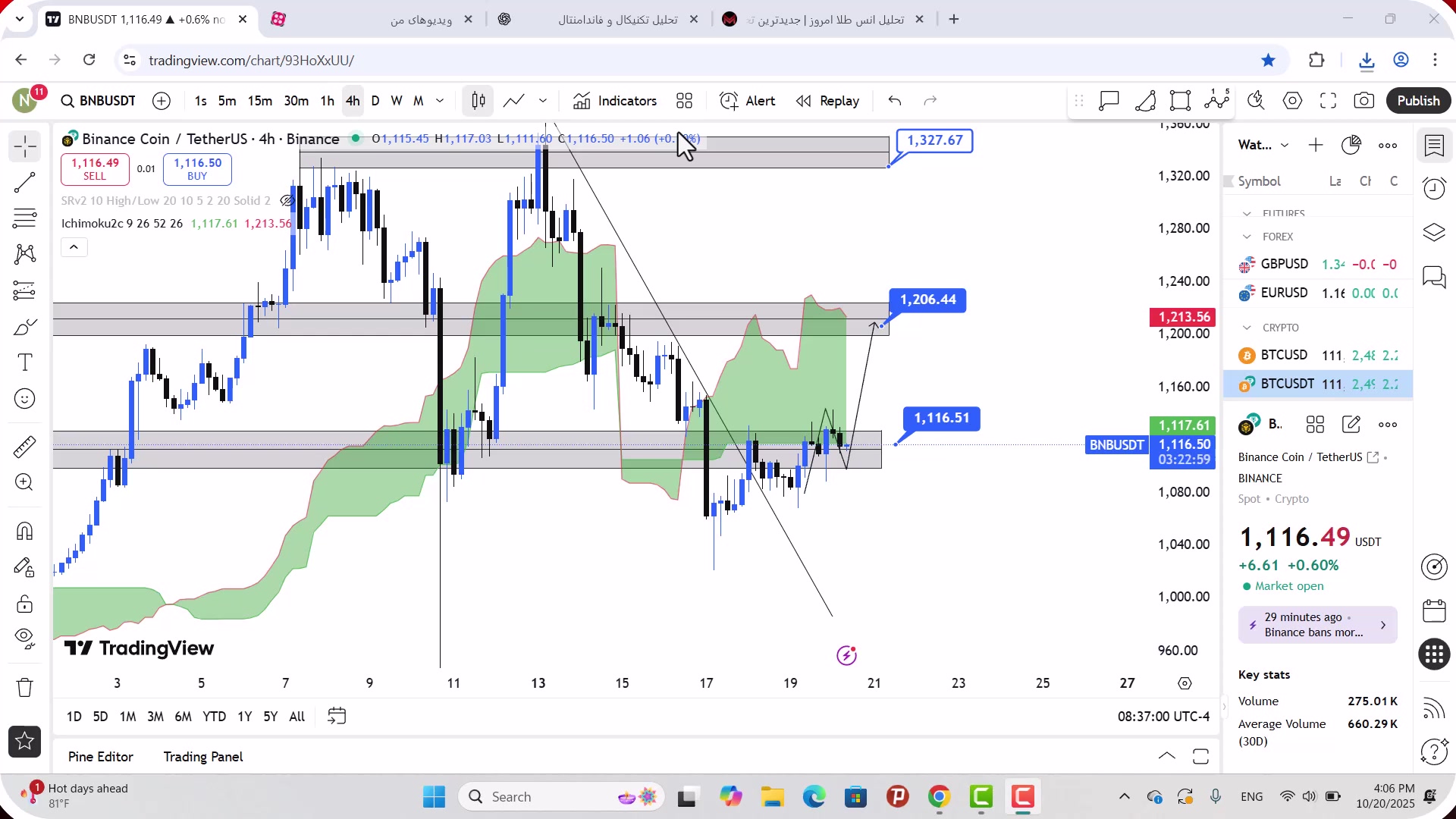The width and height of the screenshot is (1456, 819).
Task: Open watchlist advanced view pie icon
Action: pyautogui.click(x=1351, y=146)
